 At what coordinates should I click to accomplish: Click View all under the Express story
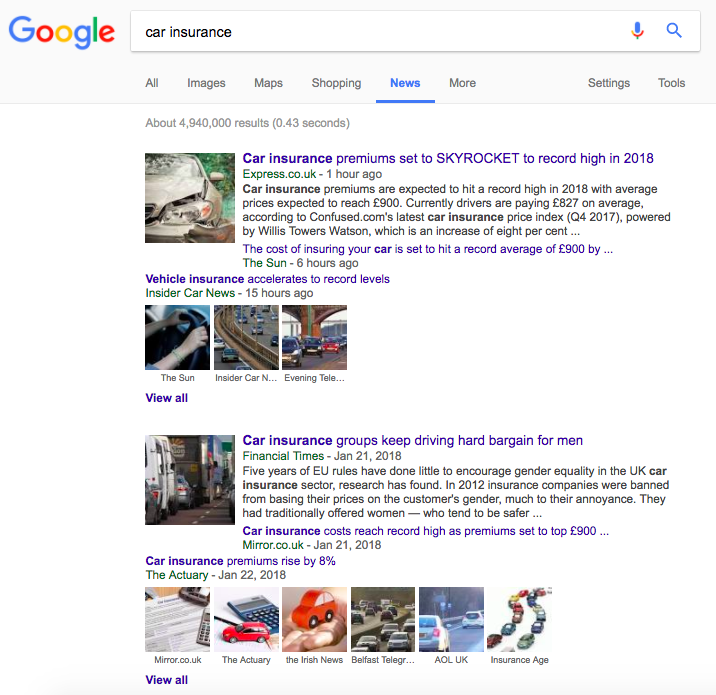click(x=167, y=398)
